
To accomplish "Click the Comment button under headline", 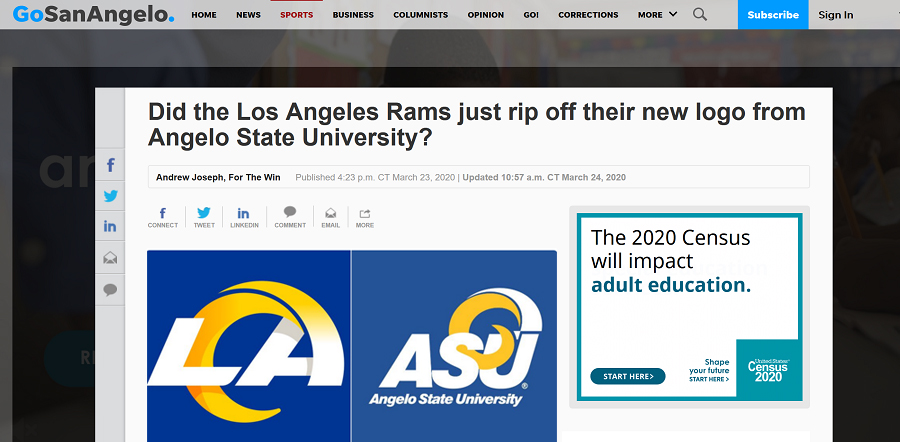I will pyautogui.click(x=290, y=218).
